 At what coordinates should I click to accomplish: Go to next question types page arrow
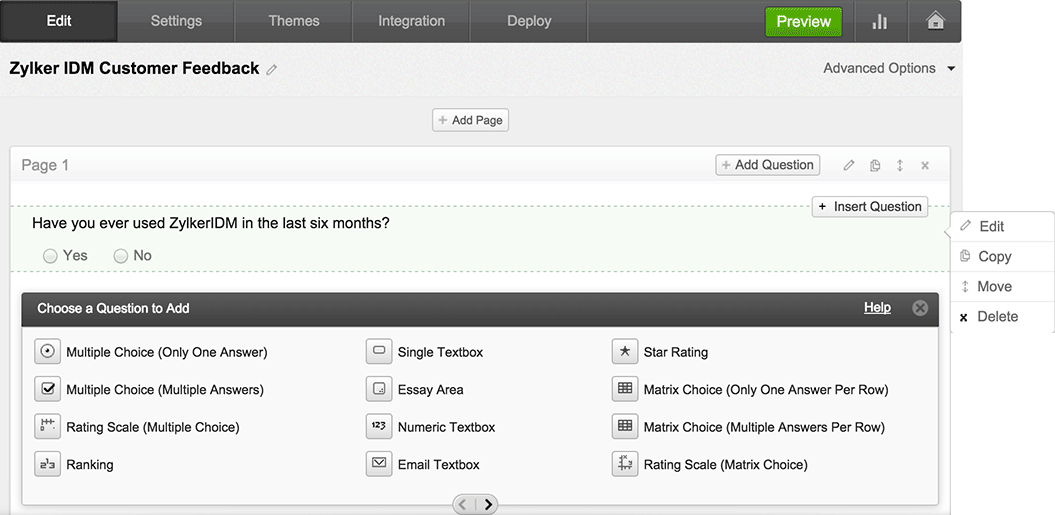tap(488, 504)
